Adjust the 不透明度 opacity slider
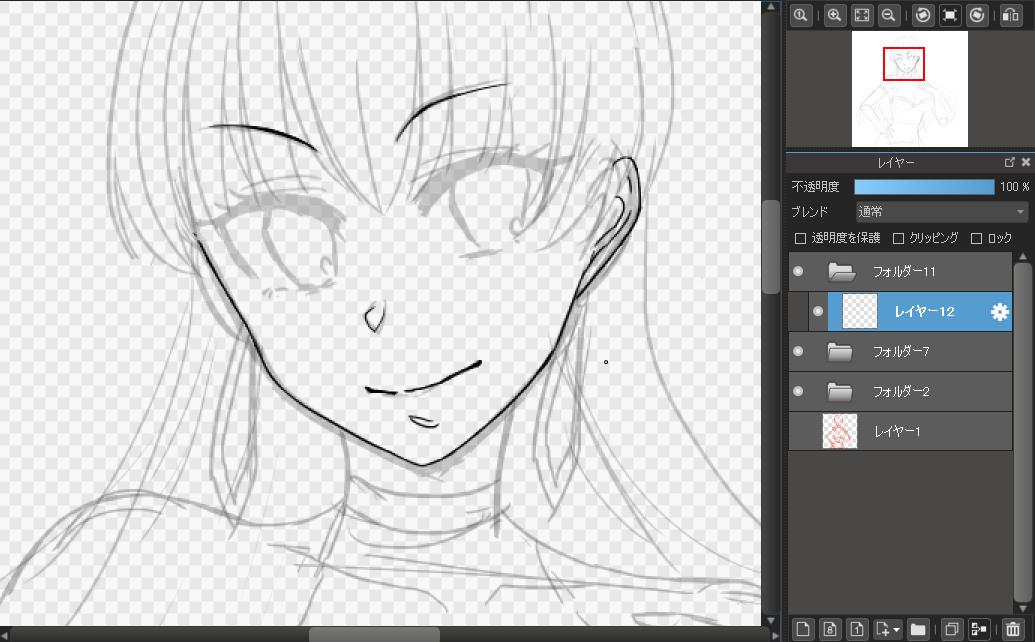The width and height of the screenshot is (1035, 642). pyautogui.click(x=924, y=187)
